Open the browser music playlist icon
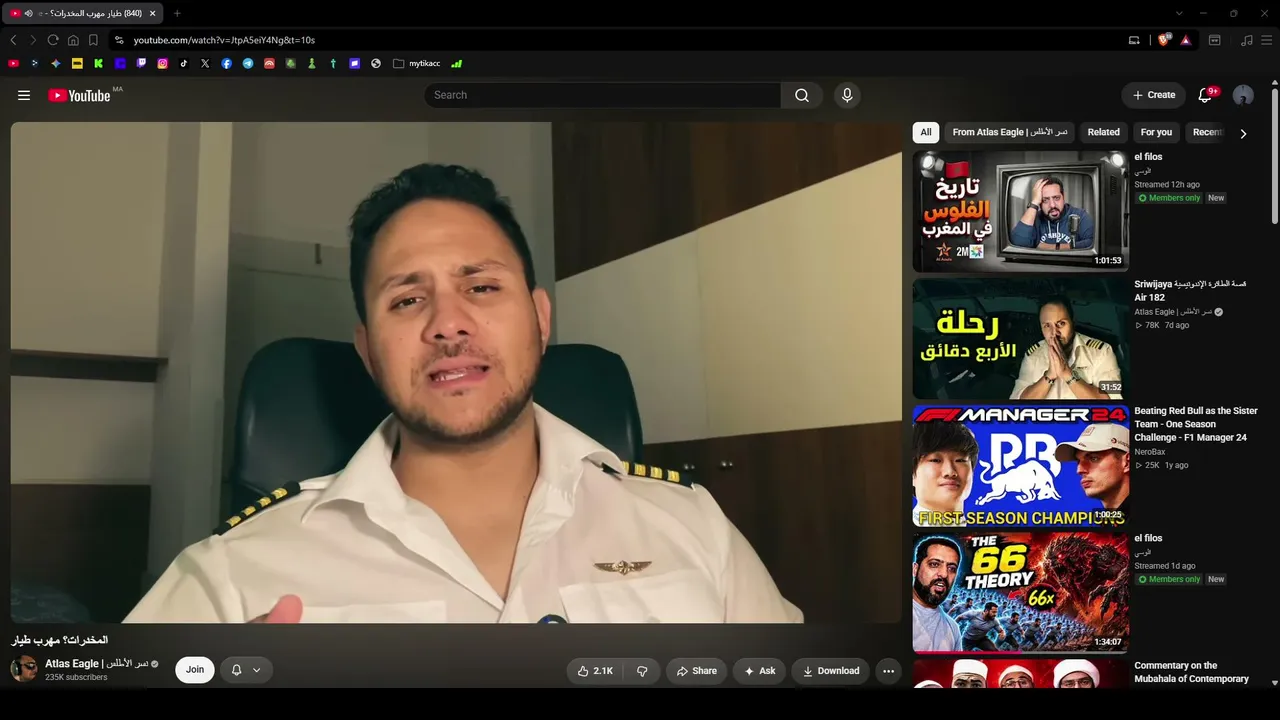Screen dimensions: 1280x720 (x=1246, y=40)
